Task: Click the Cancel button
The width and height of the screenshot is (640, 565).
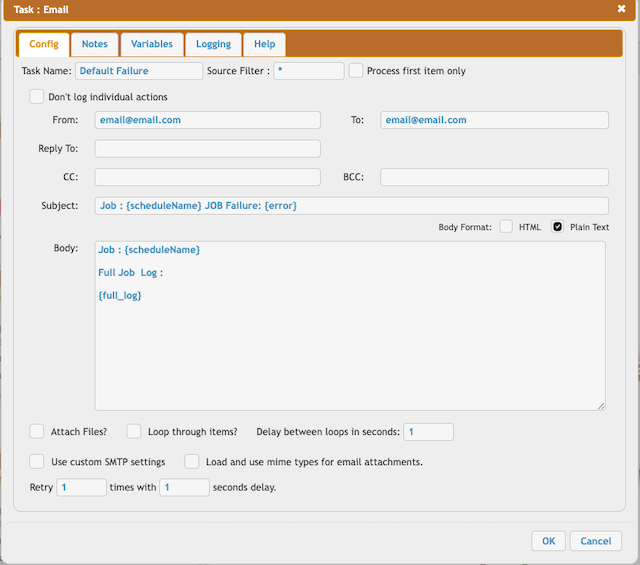Action: click(596, 541)
